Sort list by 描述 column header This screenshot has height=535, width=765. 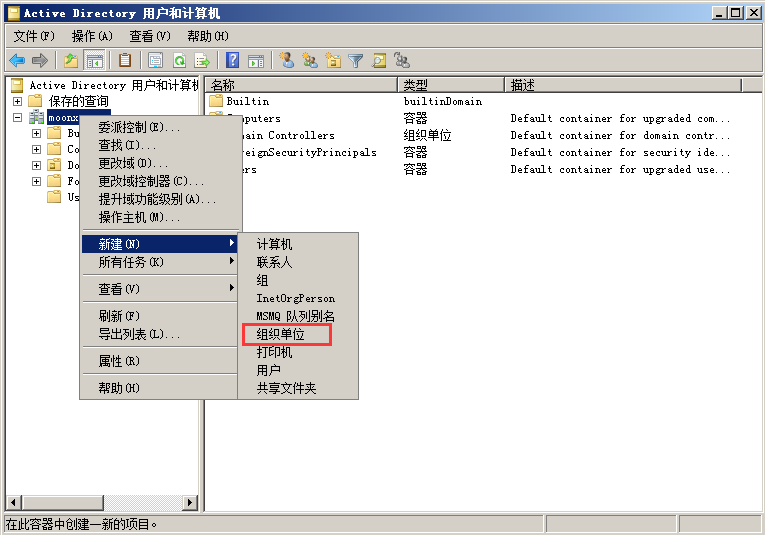[623, 85]
